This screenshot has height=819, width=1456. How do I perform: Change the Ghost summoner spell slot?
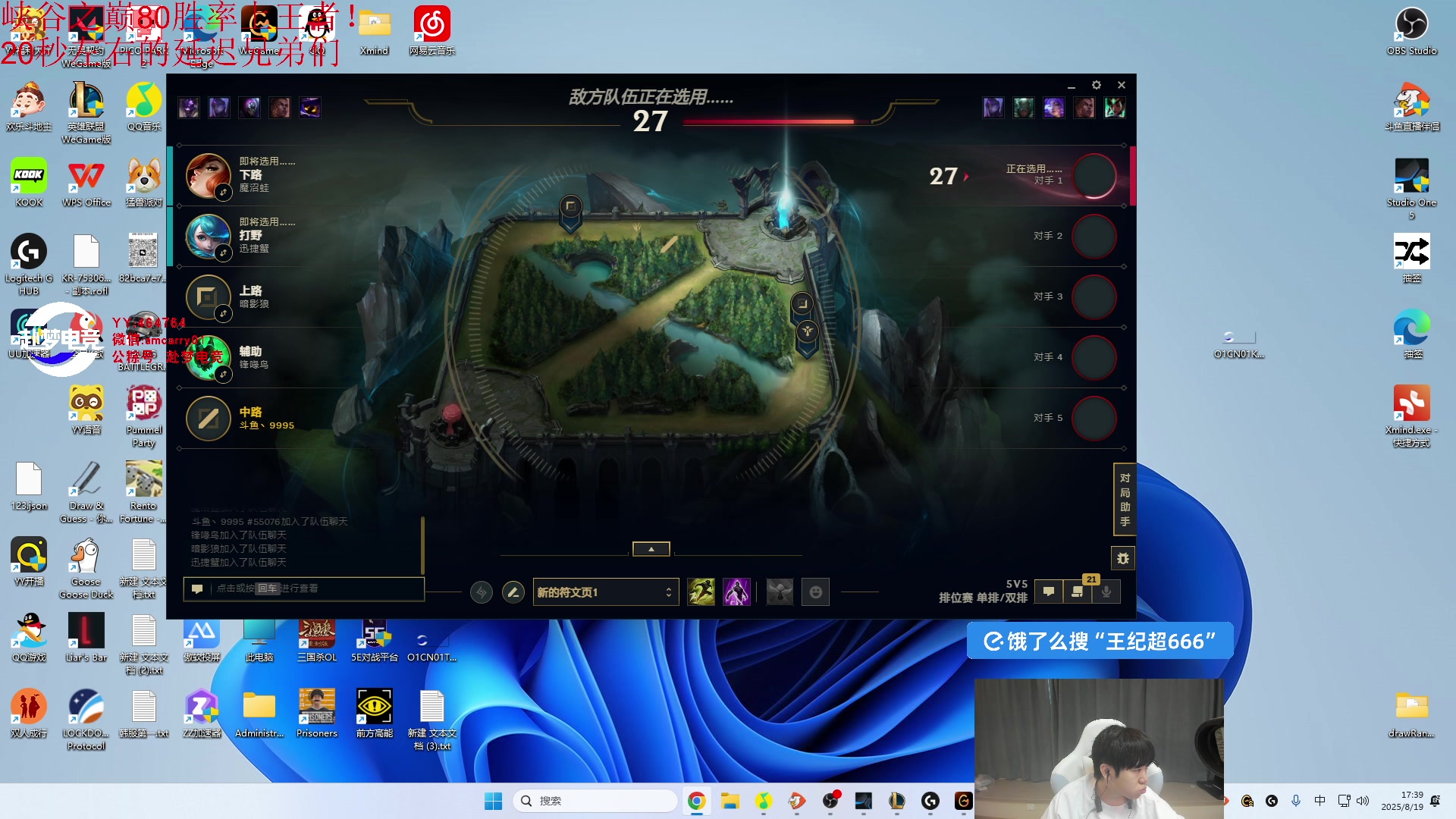pos(701,592)
